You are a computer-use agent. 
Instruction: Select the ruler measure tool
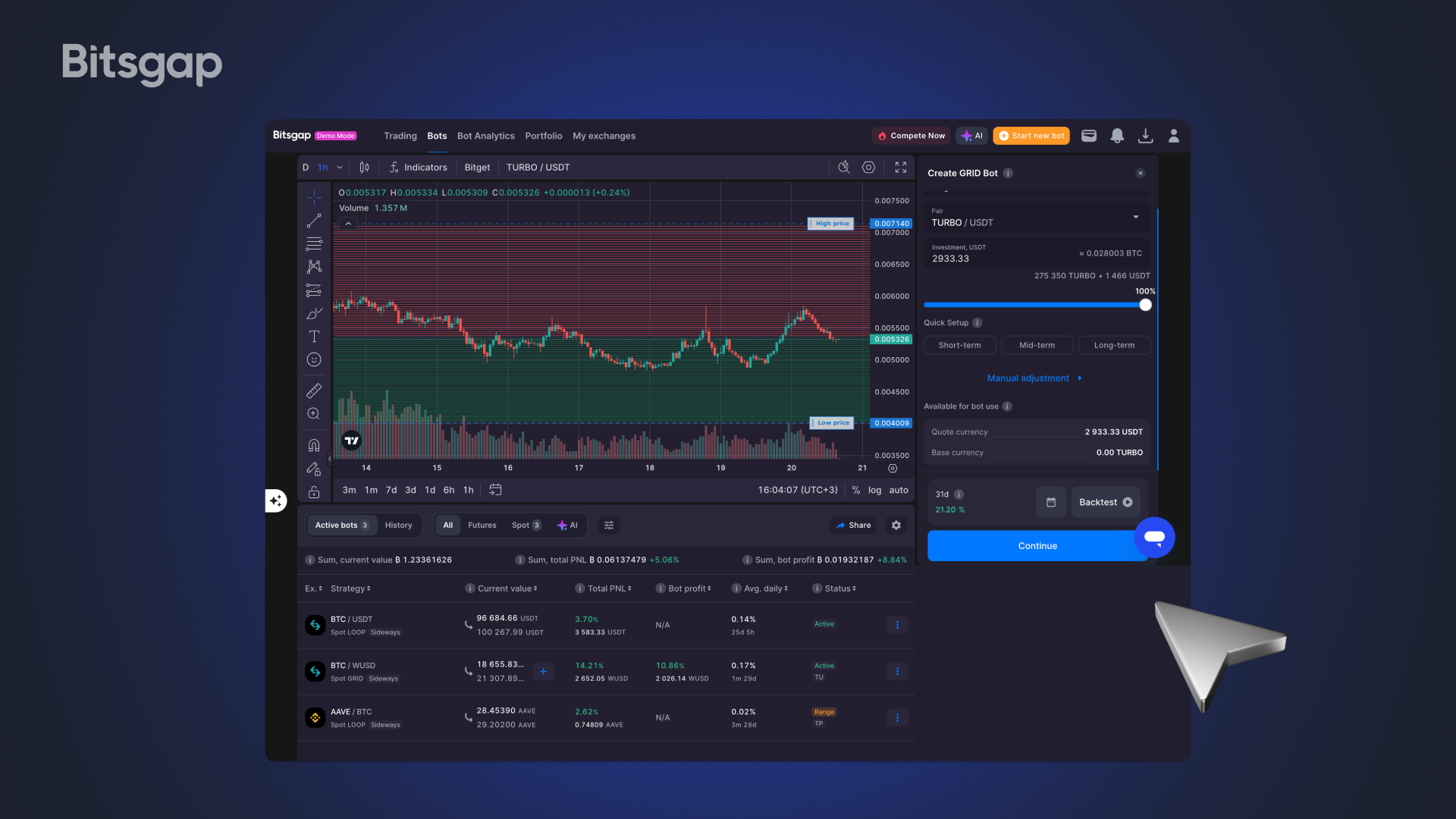click(314, 391)
